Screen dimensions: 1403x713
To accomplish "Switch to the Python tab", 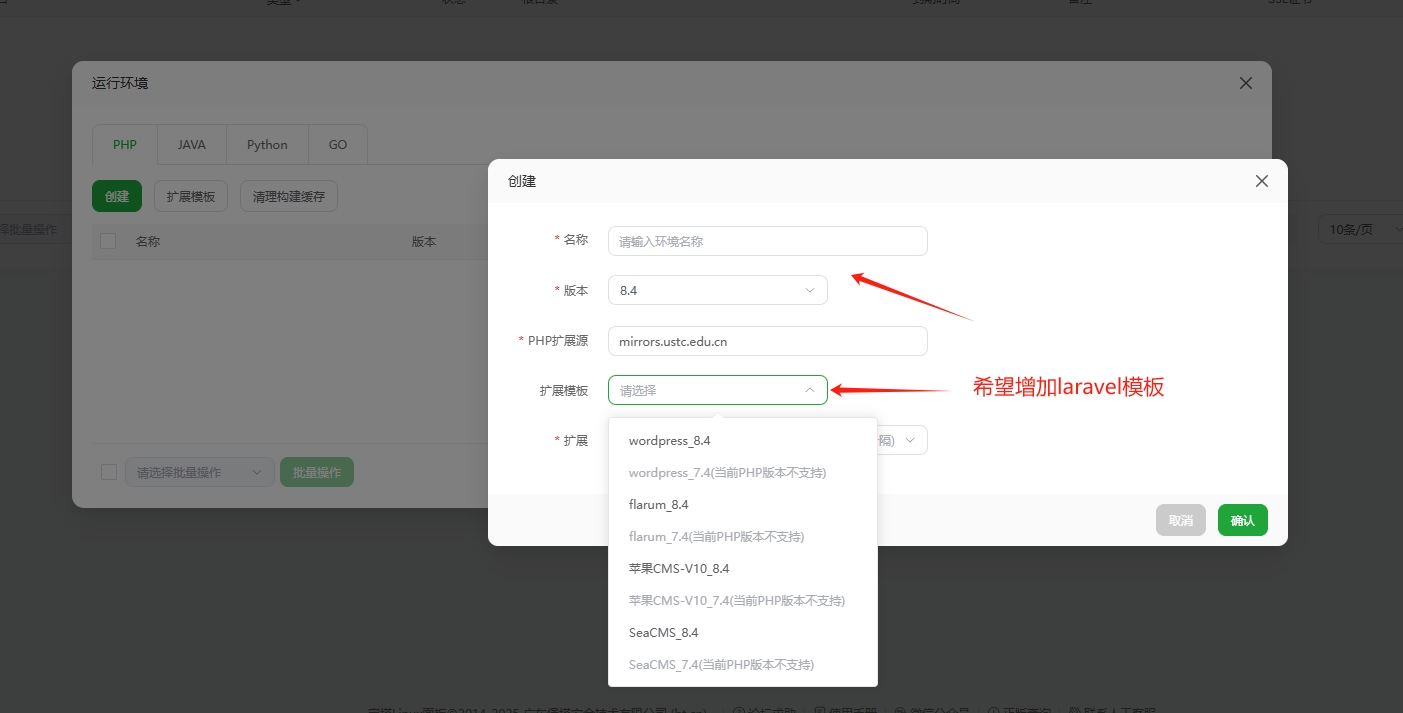I will [x=267, y=144].
